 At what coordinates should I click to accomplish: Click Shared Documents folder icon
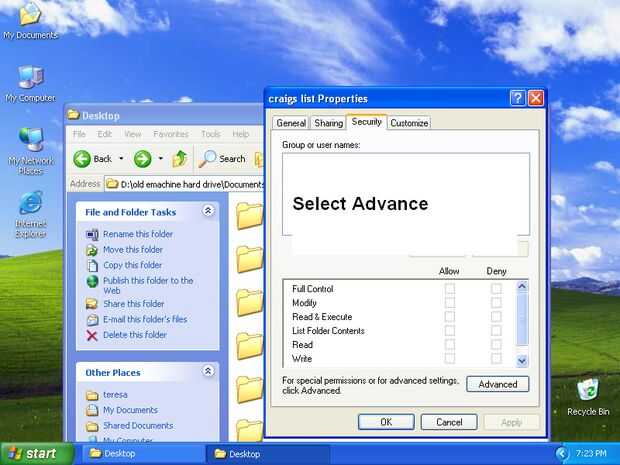point(92,426)
